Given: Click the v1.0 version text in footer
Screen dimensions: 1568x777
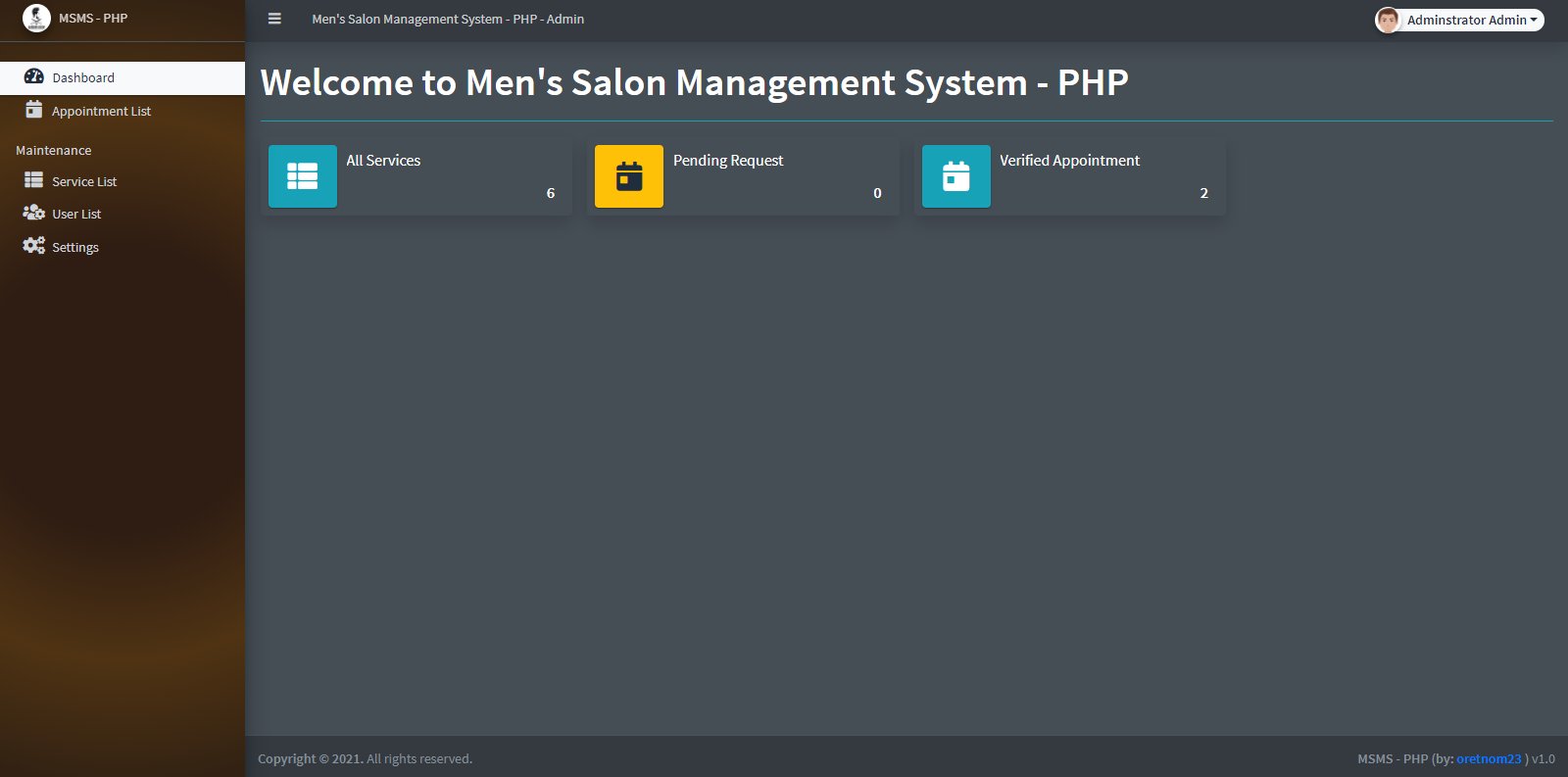Looking at the screenshot, I should point(1543,758).
